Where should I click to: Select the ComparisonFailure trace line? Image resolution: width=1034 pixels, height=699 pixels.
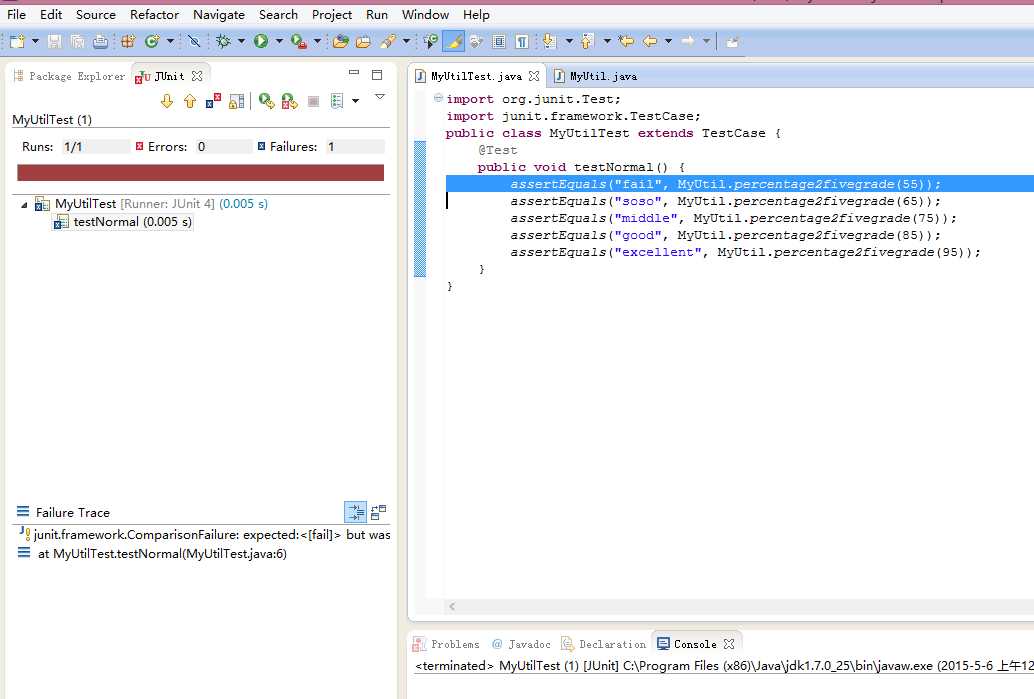click(204, 535)
